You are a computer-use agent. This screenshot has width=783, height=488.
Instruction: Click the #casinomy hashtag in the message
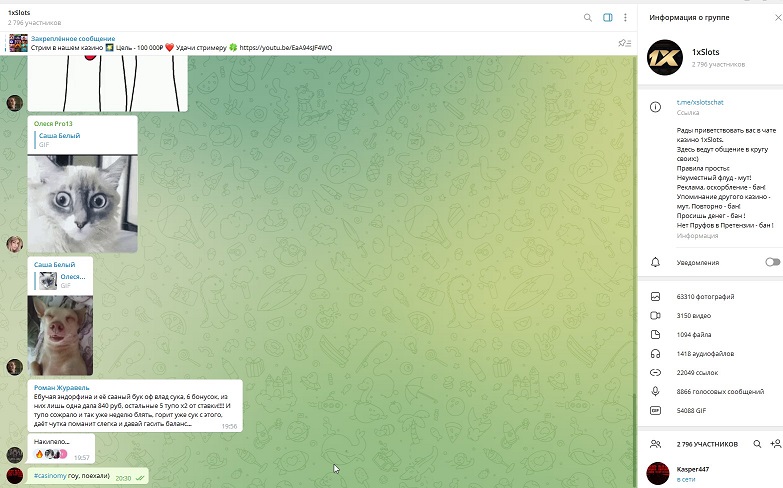click(50, 478)
